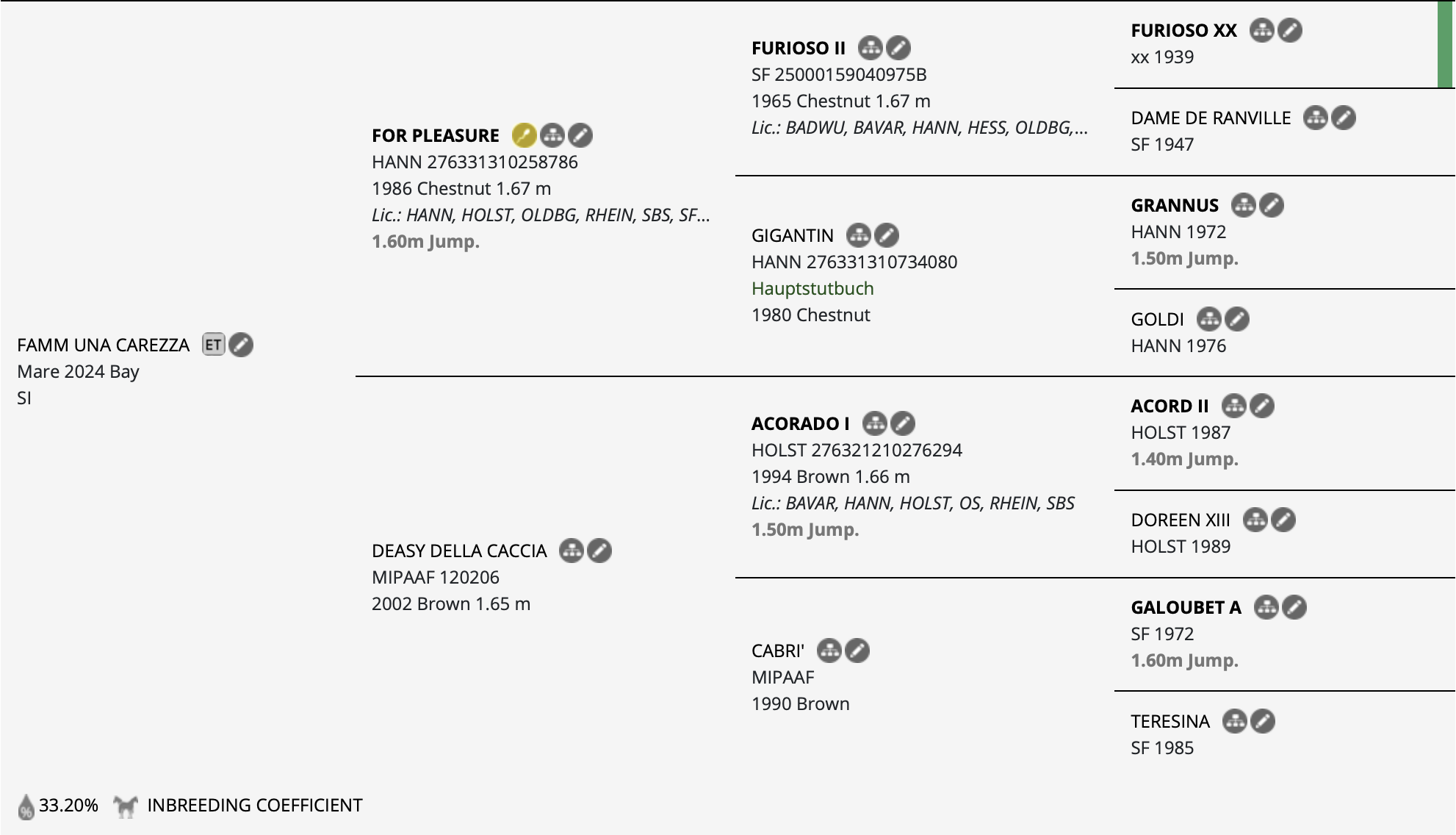
Task: Open pedigree tree icon for ACORADO I
Action: (875, 423)
